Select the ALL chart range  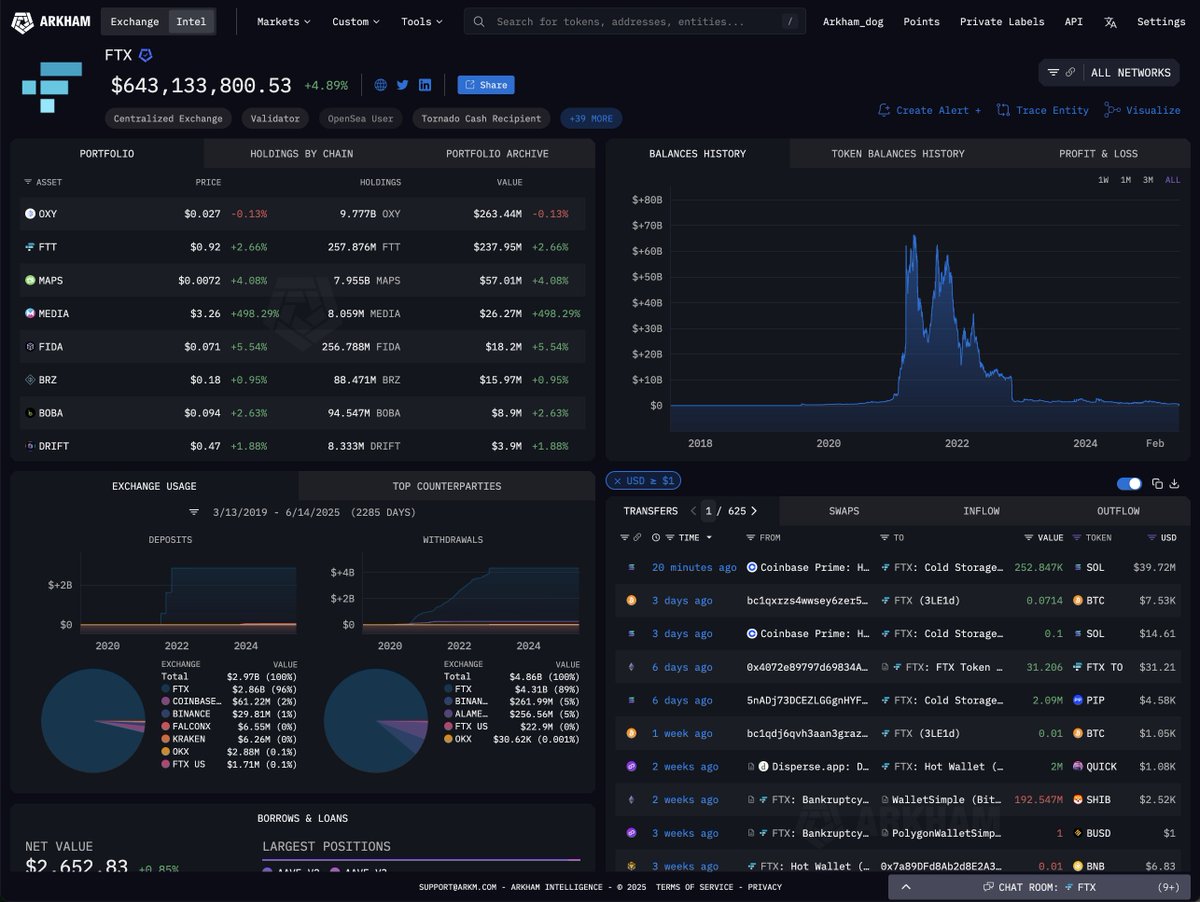pos(1172,180)
